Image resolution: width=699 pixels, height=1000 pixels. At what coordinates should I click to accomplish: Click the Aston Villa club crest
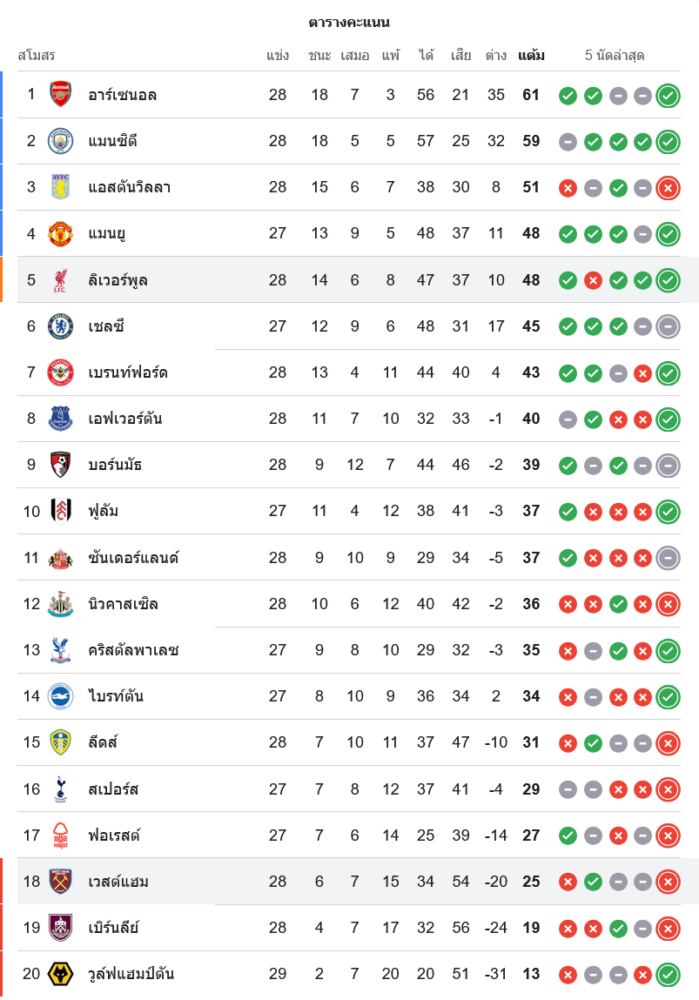tap(61, 187)
